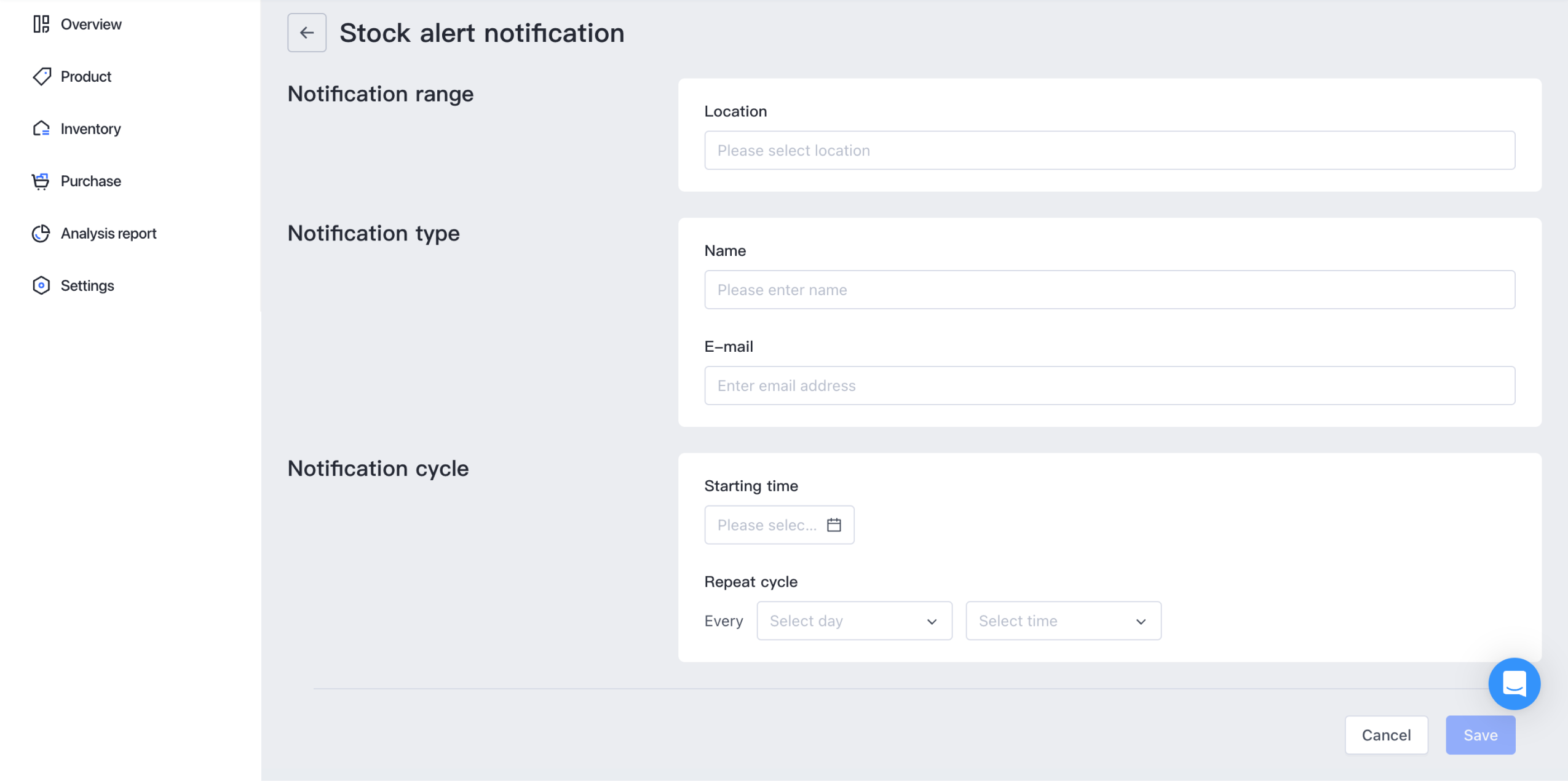
Task: Open Analysis report in the sidebar menu
Action: [x=108, y=233]
